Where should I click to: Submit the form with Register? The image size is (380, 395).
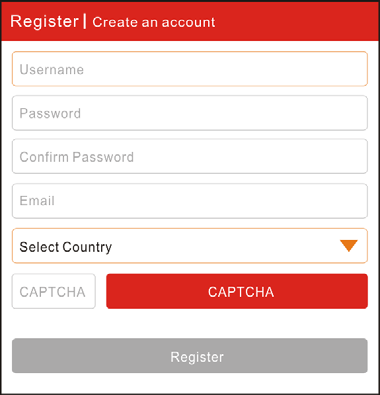coord(190,356)
